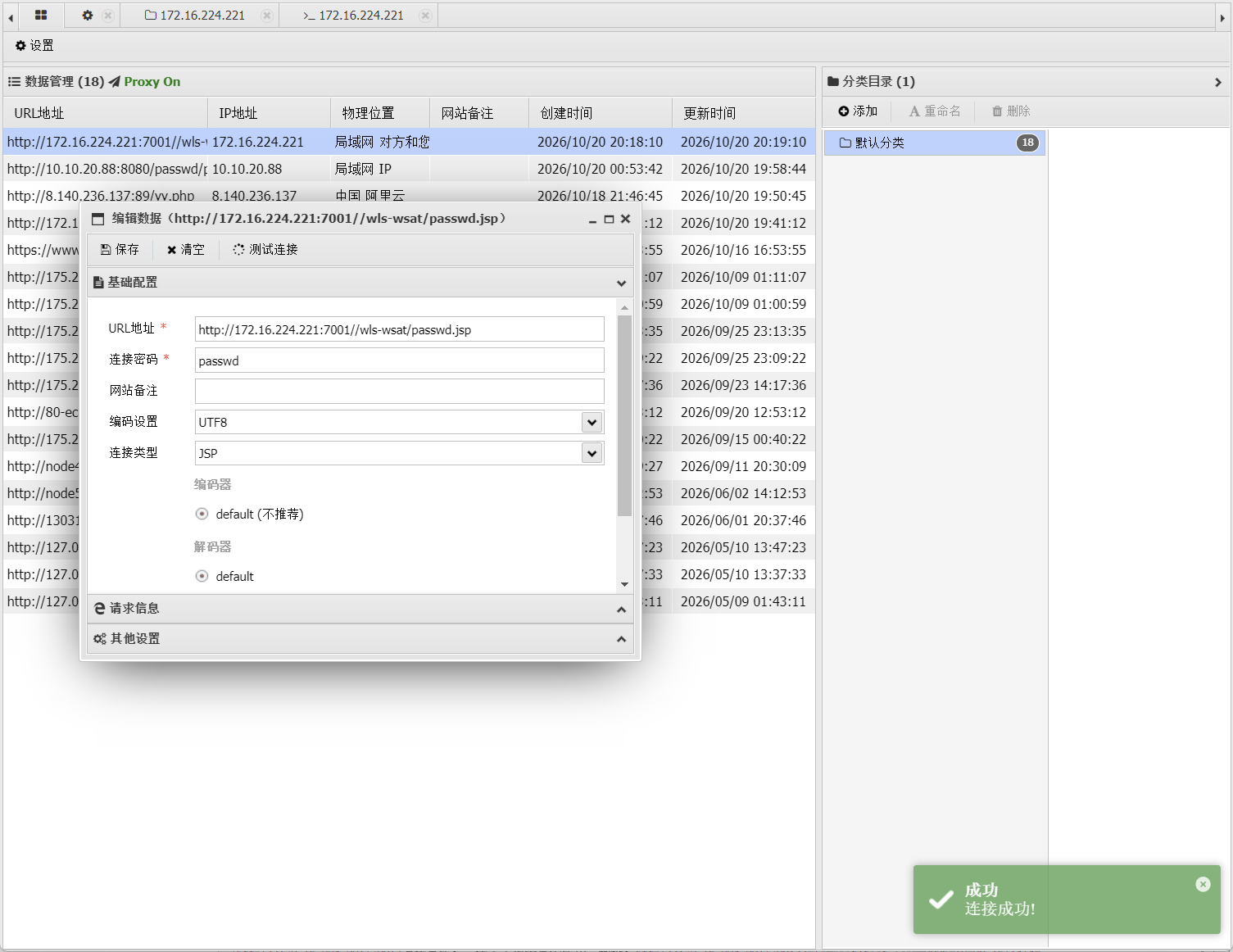Image resolution: width=1233 pixels, height=952 pixels.
Task: Click the 网站备注 input field
Action: tap(400, 391)
